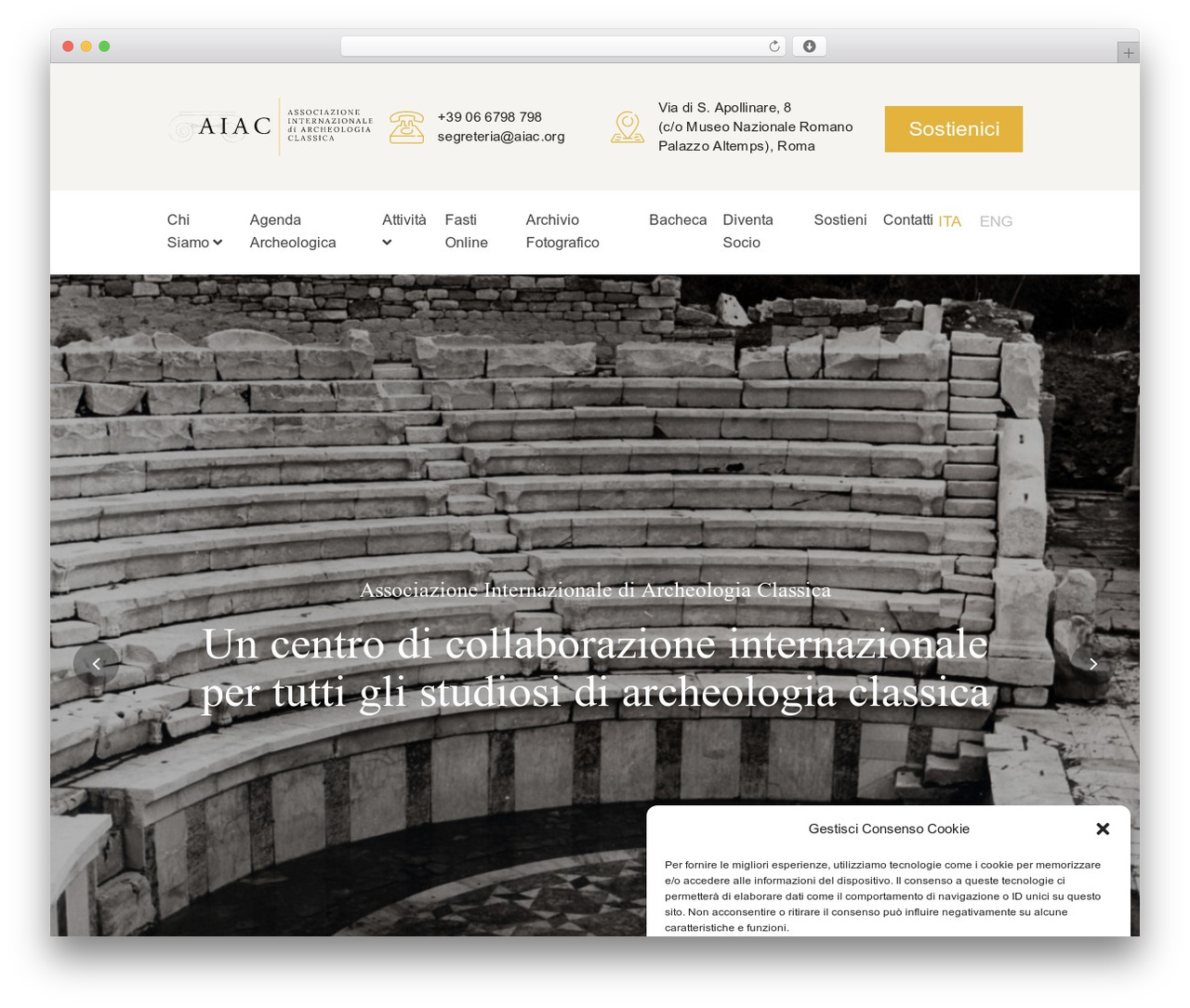Advance to the next slide in the carousel
The image size is (1190, 1008).
1093,664
